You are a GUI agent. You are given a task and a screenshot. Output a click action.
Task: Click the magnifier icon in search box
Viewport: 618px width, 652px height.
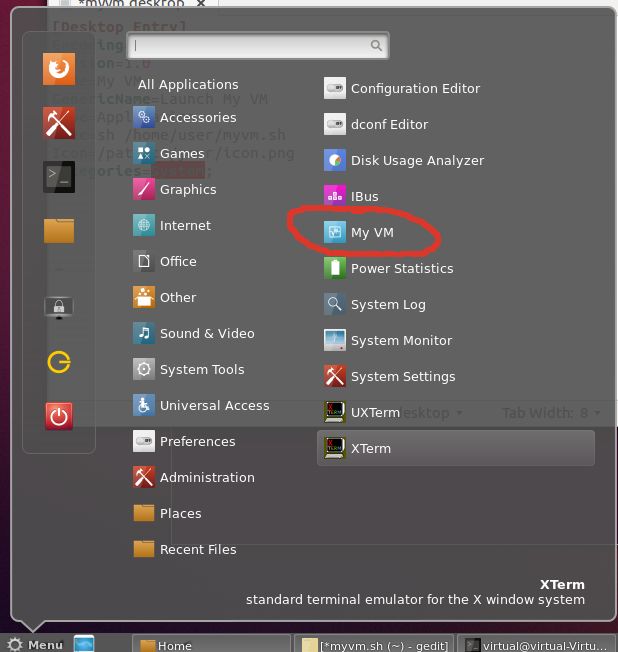tap(376, 45)
